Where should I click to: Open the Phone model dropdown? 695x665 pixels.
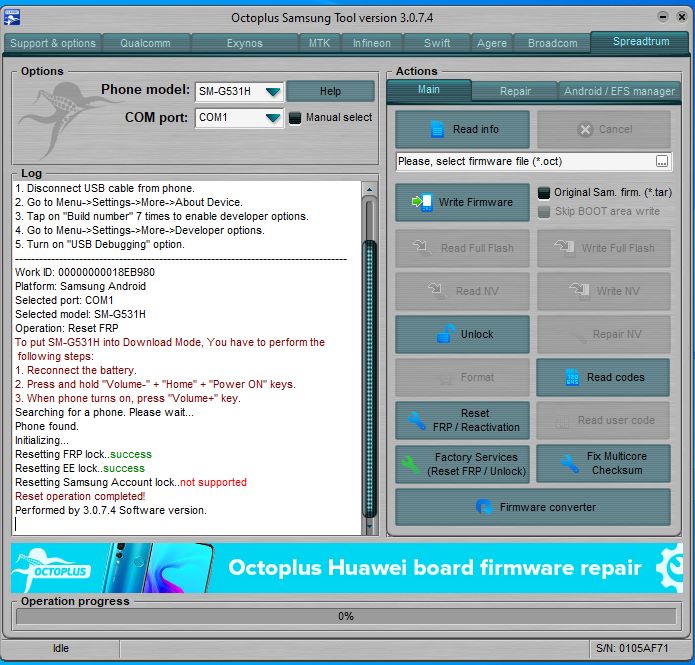(273, 92)
